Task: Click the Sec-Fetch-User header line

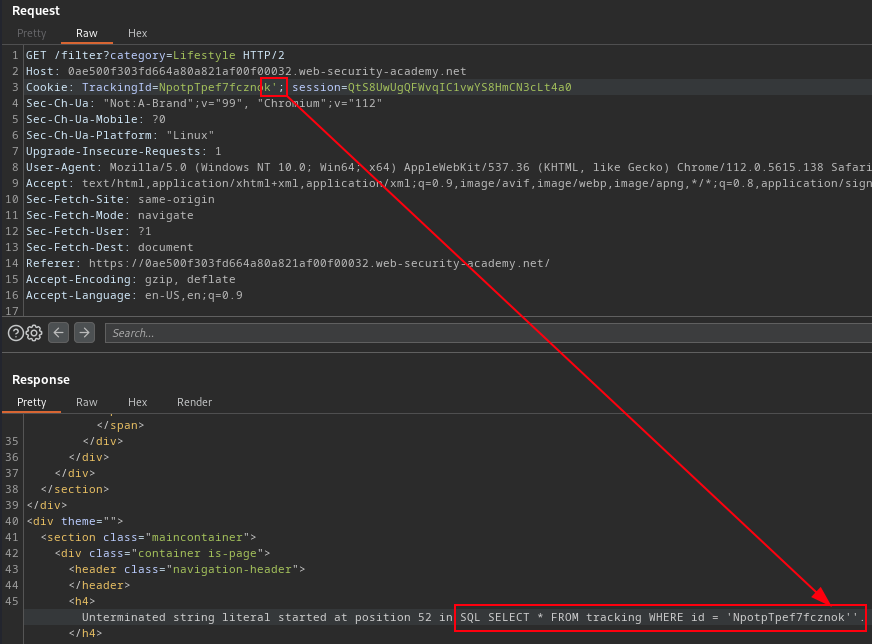Action: tap(88, 231)
